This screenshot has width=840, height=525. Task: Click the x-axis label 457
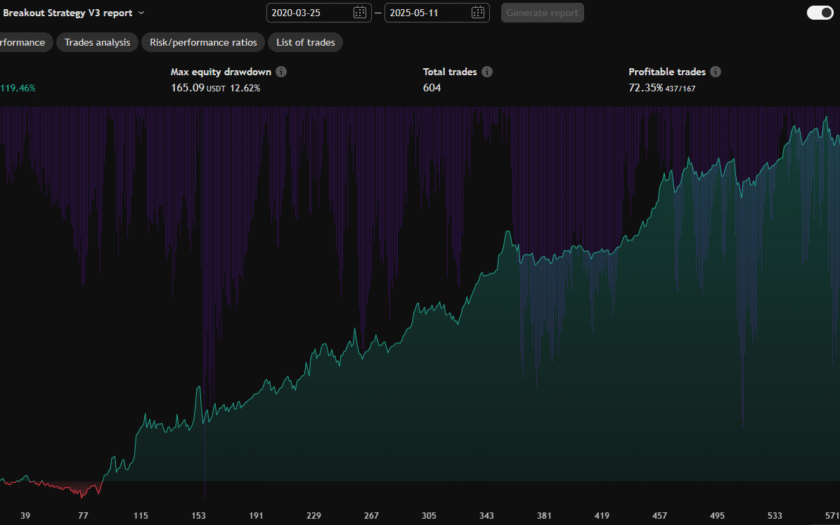click(x=659, y=516)
